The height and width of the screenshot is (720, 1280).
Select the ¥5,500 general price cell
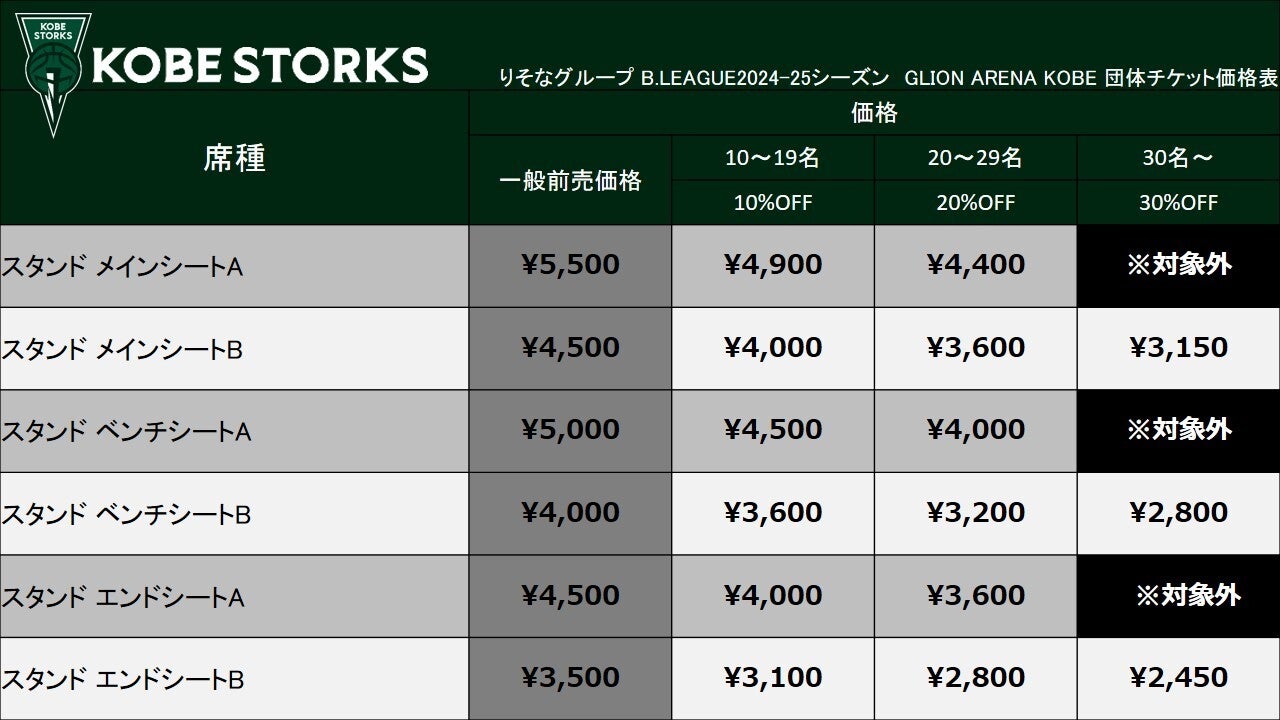click(x=570, y=266)
